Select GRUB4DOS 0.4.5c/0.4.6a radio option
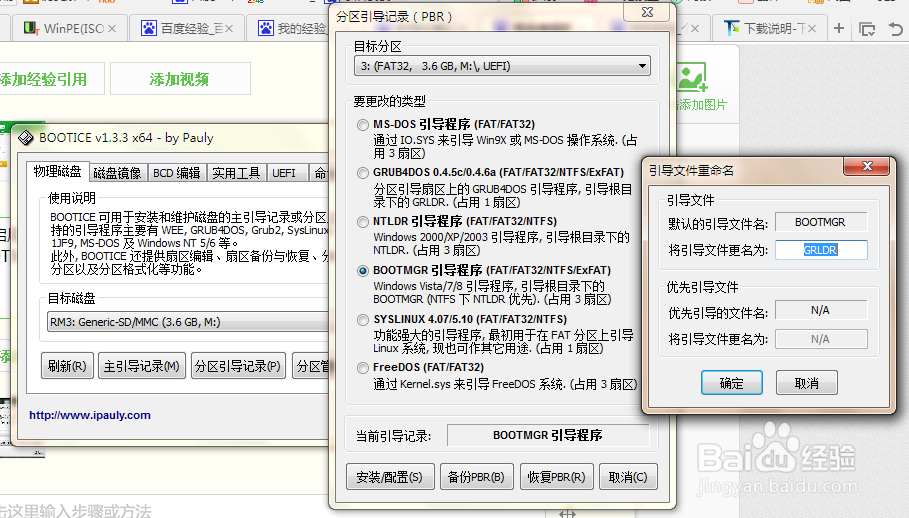Viewport: 909px width, 518px height. click(363, 173)
